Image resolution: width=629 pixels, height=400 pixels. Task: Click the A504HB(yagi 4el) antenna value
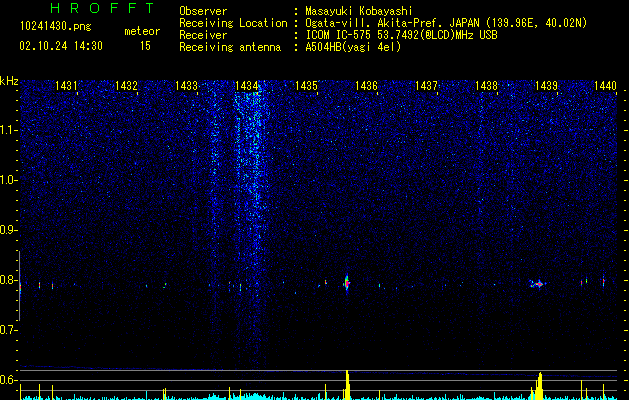[x=353, y=47]
